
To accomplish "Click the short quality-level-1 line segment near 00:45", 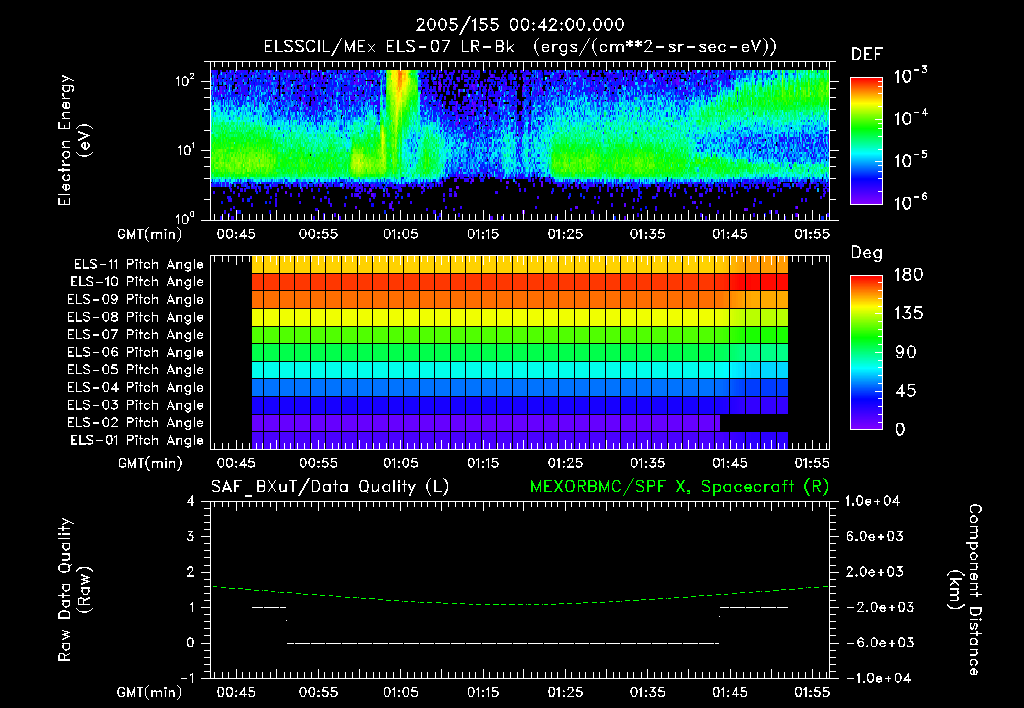I will coord(269,607).
